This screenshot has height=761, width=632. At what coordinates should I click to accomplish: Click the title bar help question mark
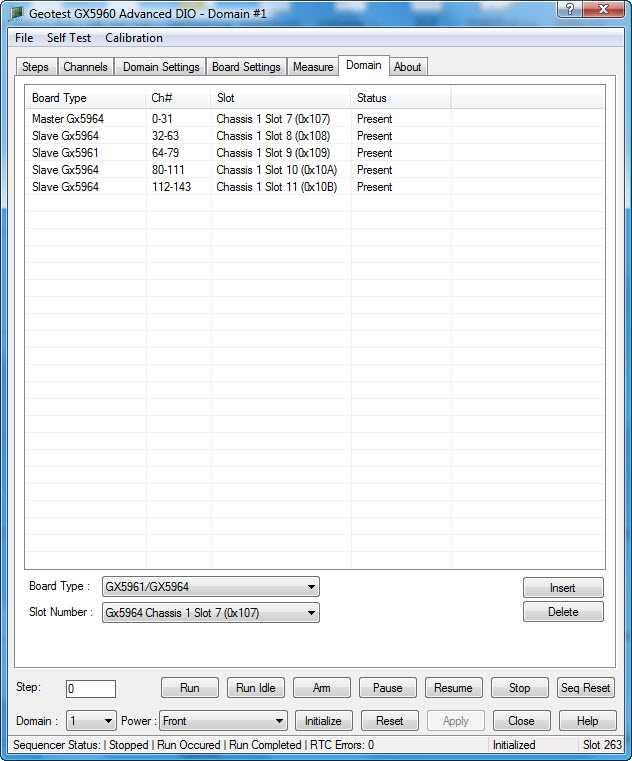[x=570, y=9]
